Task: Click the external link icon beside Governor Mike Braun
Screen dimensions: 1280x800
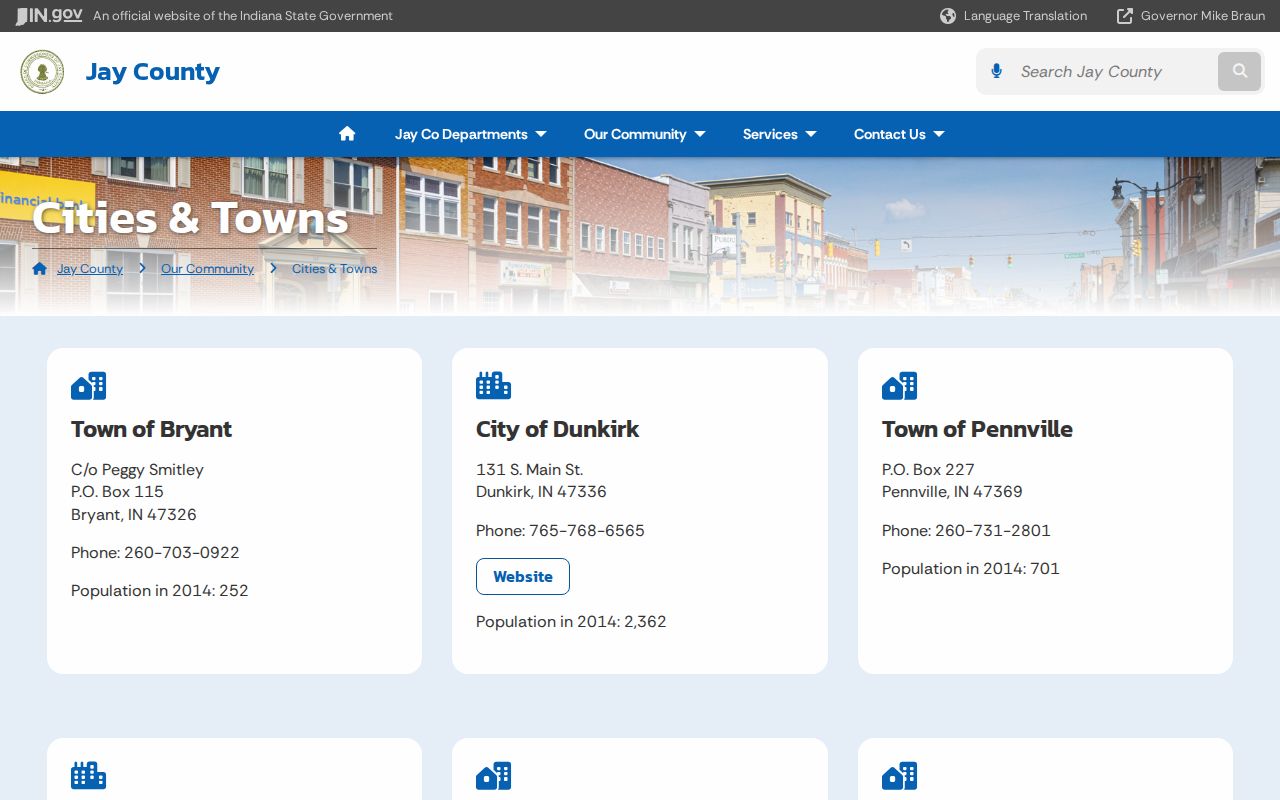Action: point(1125,16)
